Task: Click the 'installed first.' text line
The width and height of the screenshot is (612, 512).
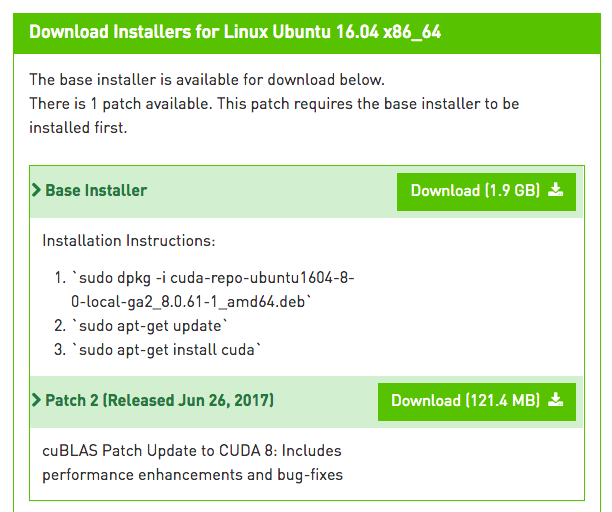Action: click(78, 128)
